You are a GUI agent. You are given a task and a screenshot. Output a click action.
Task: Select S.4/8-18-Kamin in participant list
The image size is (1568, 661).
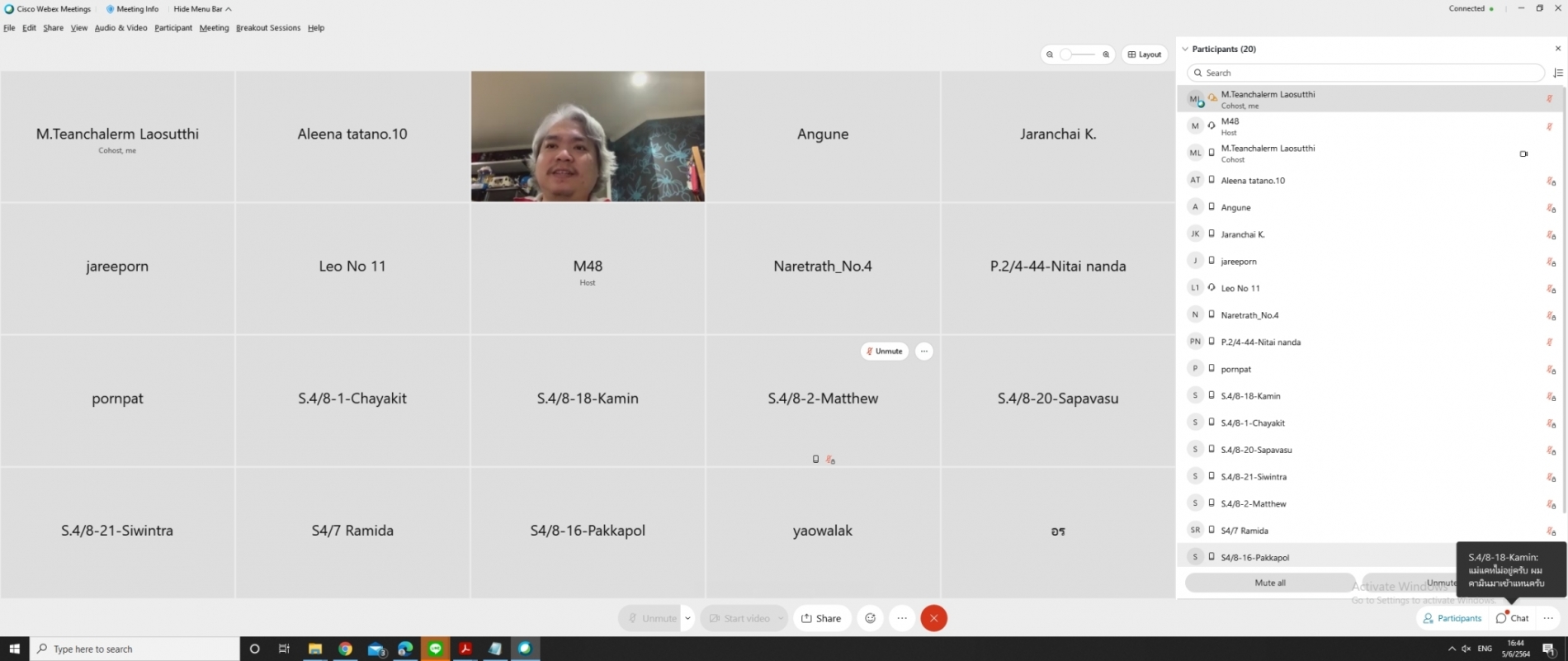(x=1370, y=396)
